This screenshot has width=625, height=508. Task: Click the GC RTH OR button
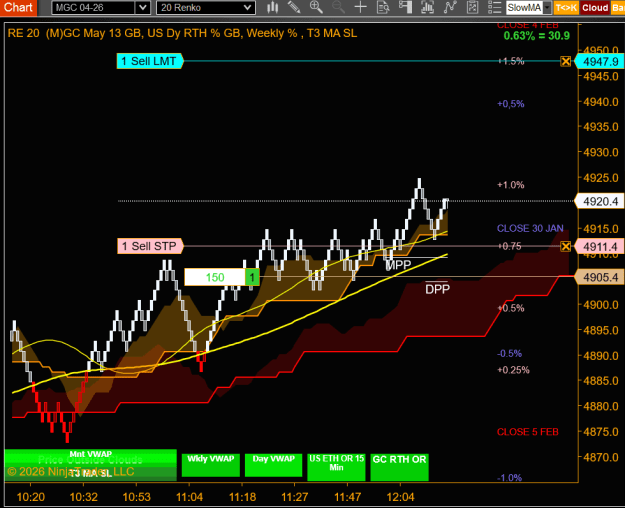point(399,467)
